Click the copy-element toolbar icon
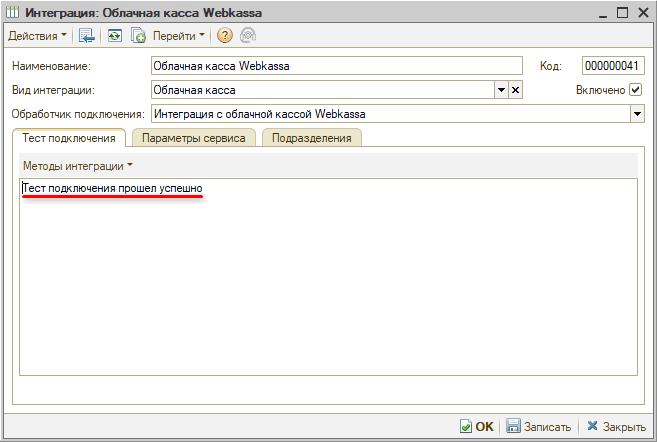 click(138, 36)
